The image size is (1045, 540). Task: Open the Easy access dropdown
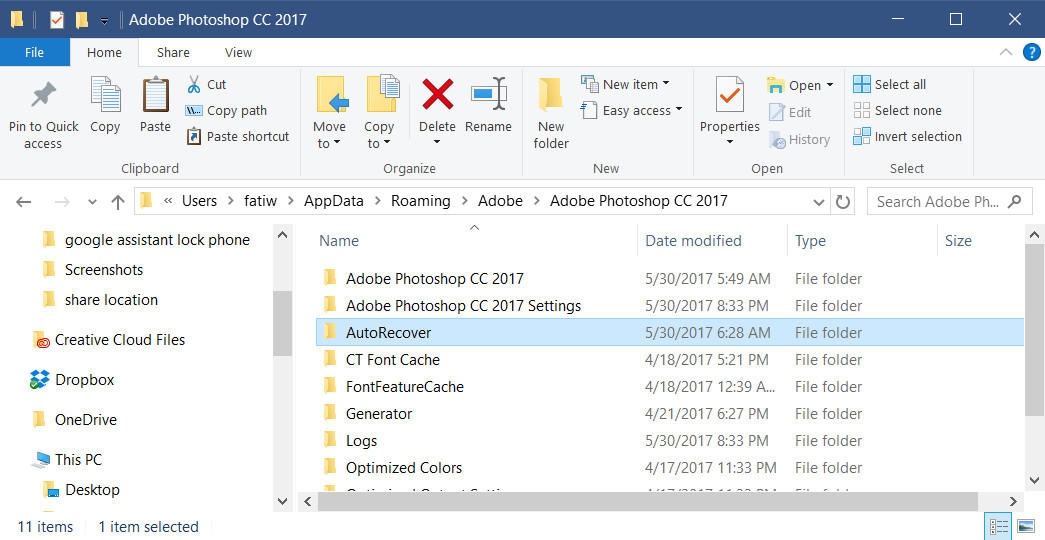(x=631, y=111)
